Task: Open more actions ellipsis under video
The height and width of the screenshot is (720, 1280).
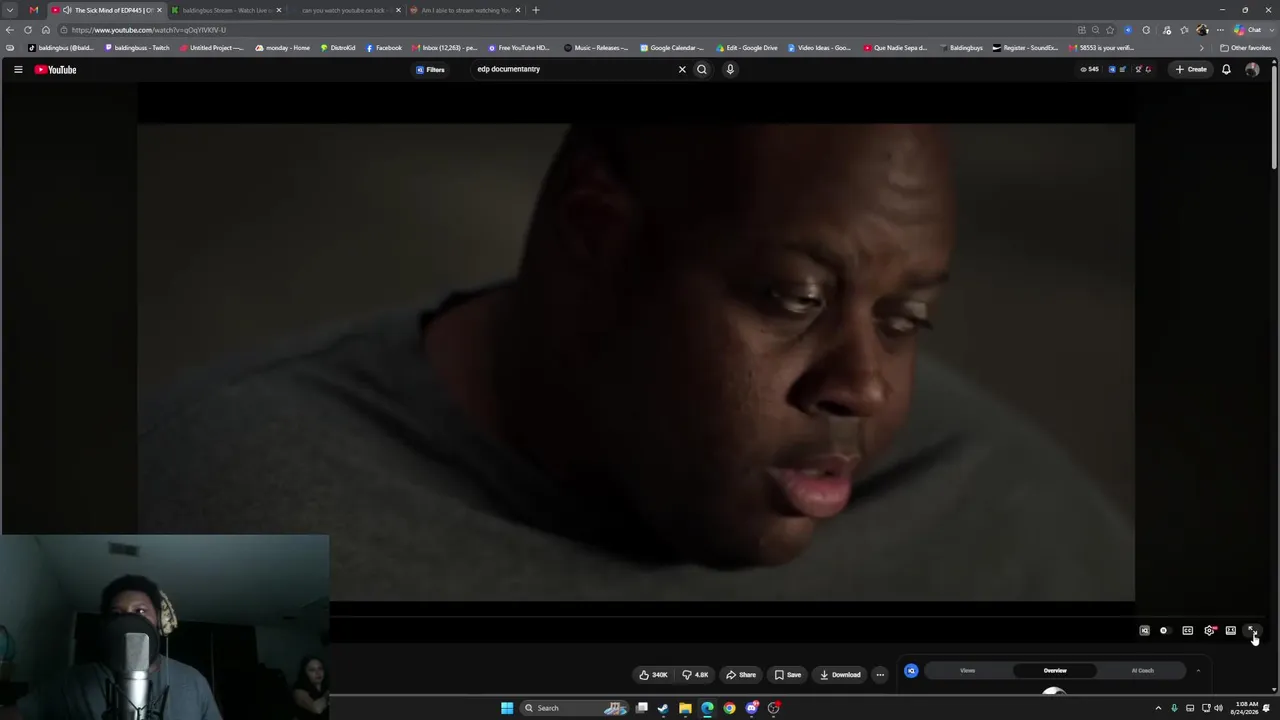Action: [880, 675]
